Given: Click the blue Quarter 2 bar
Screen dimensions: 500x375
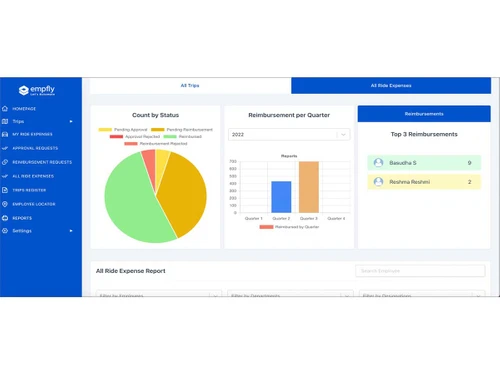Looking at the screenshot, I should coord(281,197).
